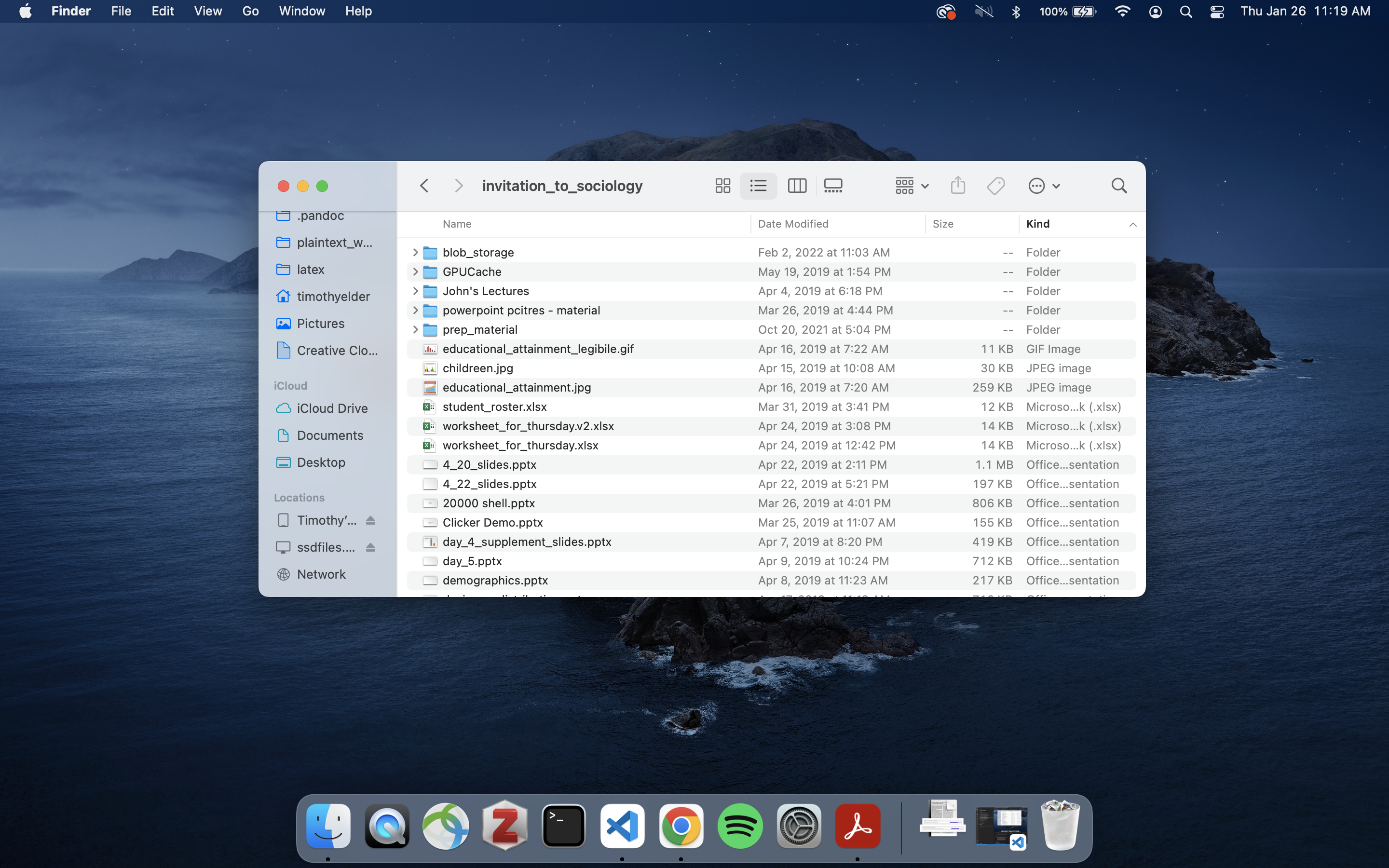Go back with the left chevron

(x=424, y=186)
